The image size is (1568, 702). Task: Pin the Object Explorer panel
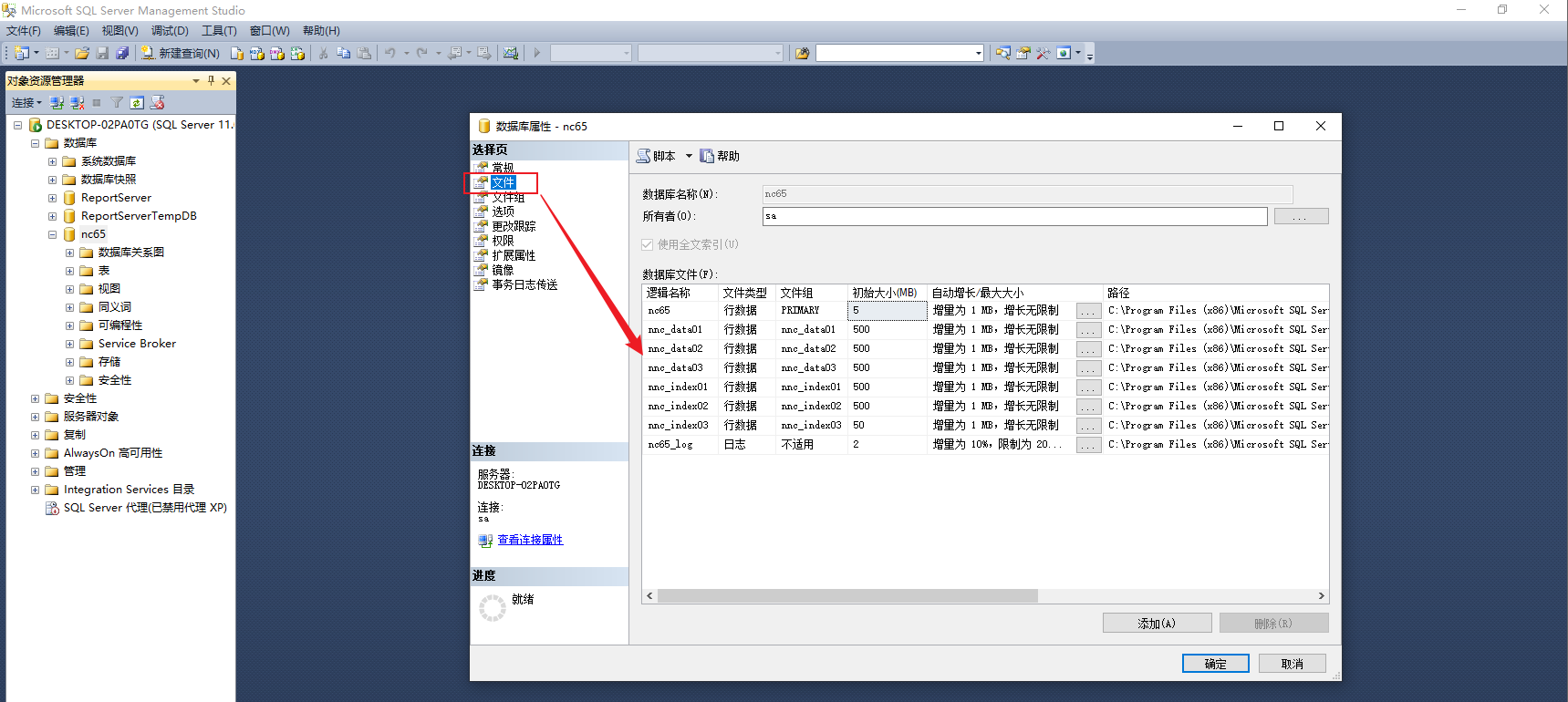211,80
